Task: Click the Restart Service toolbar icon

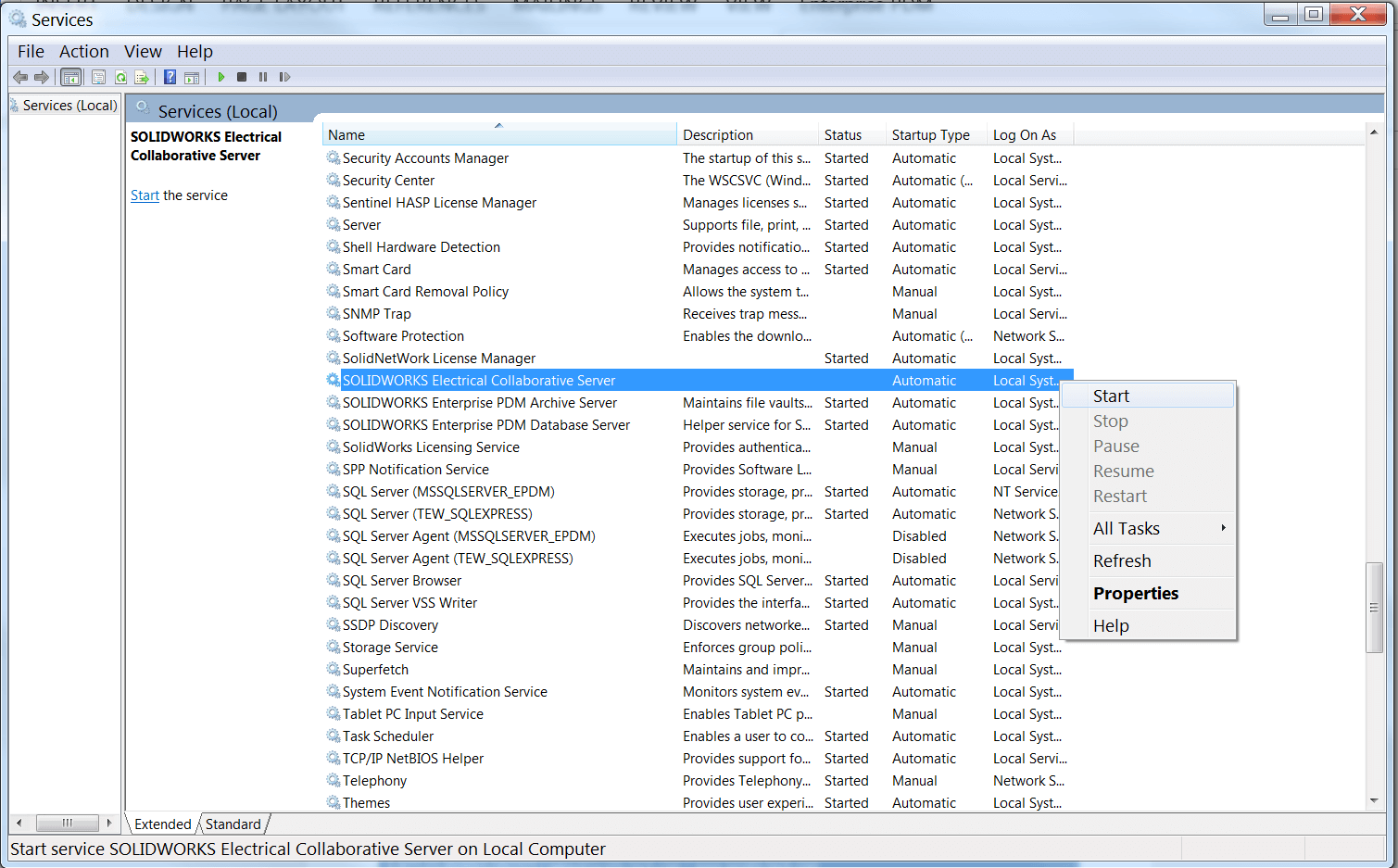Action: coord(284,77)
